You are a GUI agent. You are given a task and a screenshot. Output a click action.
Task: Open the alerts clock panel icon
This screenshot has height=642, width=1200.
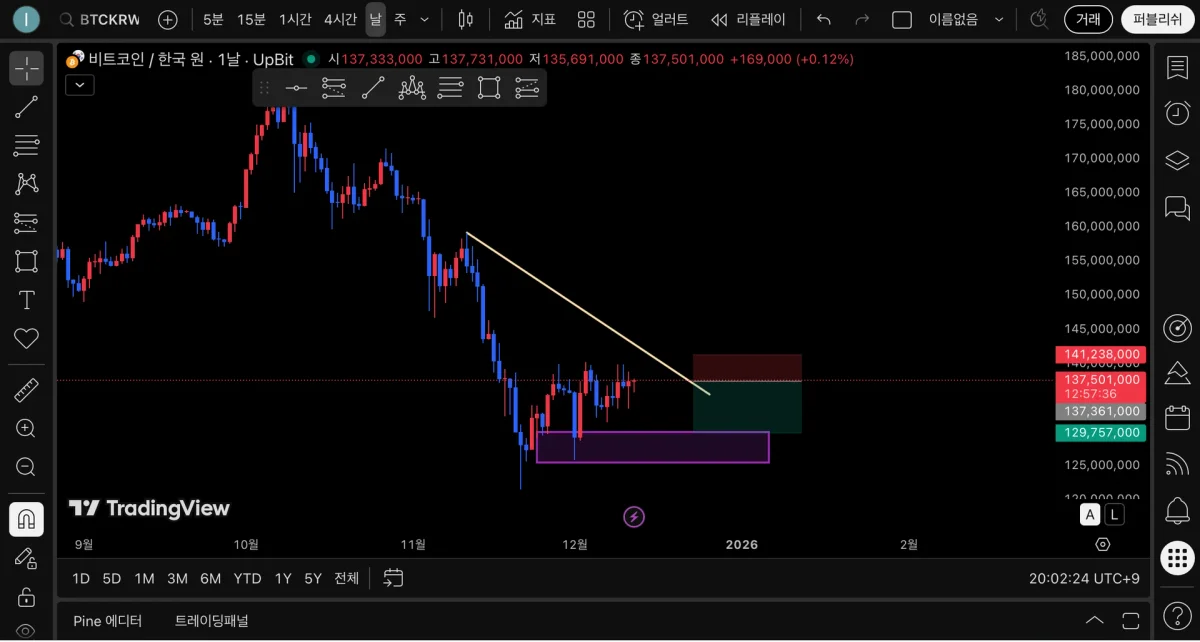(x=1177, y=114)
